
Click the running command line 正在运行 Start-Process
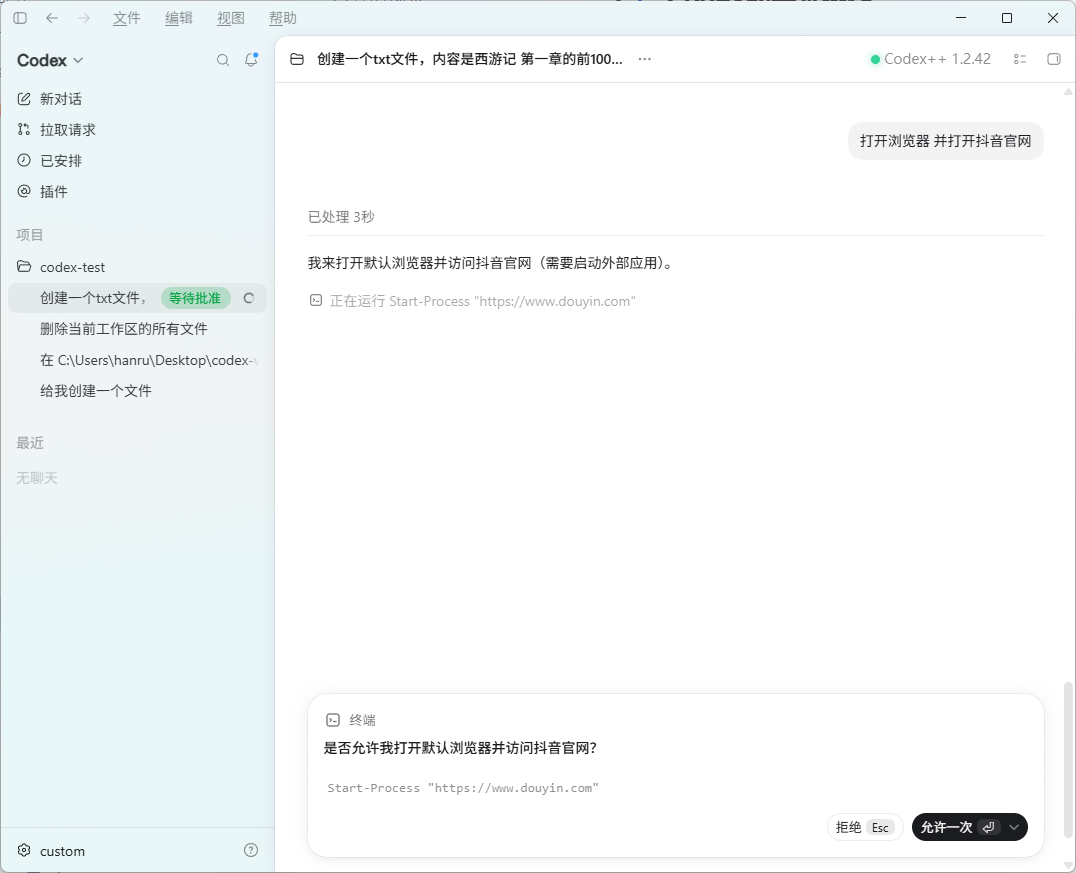[x=482, y=301]
